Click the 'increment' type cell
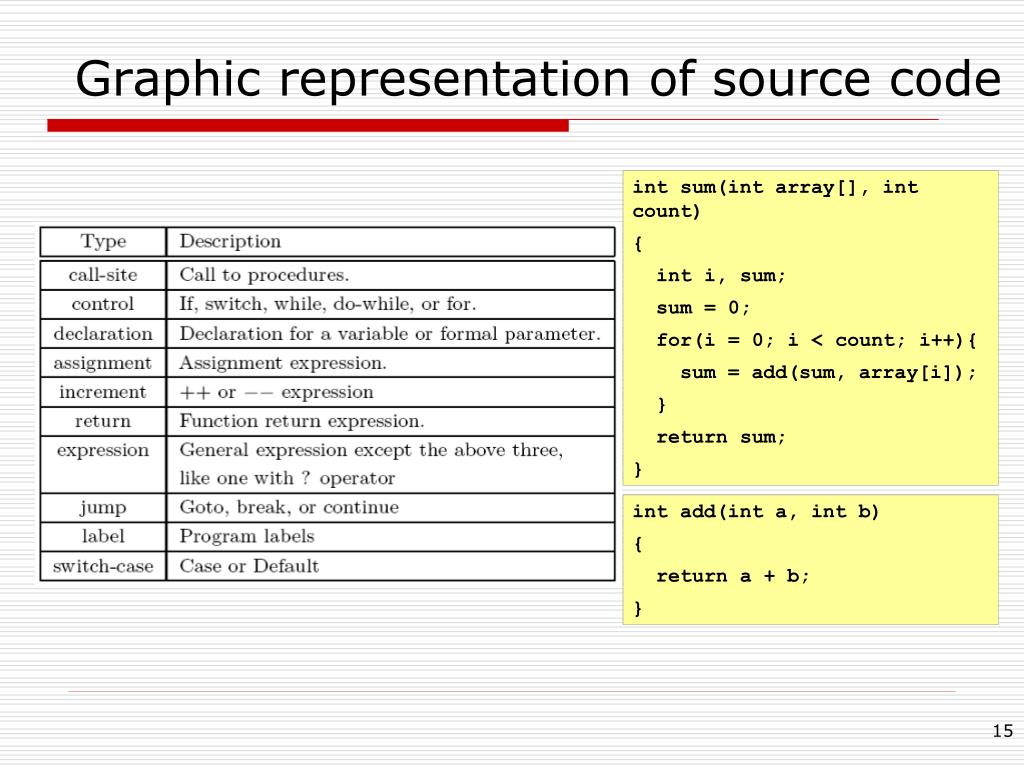 (103, 392)
